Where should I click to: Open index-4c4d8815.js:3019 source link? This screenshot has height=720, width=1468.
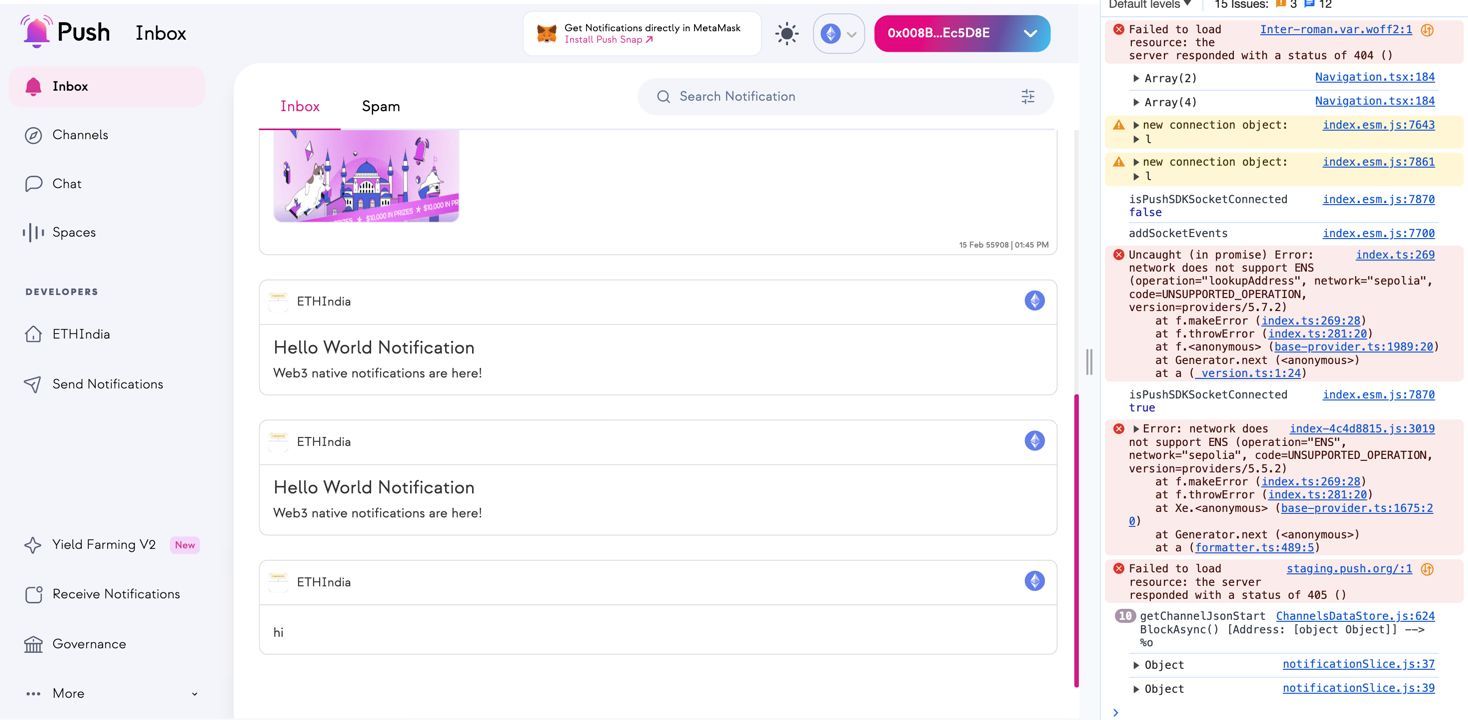coord(1362,429)
